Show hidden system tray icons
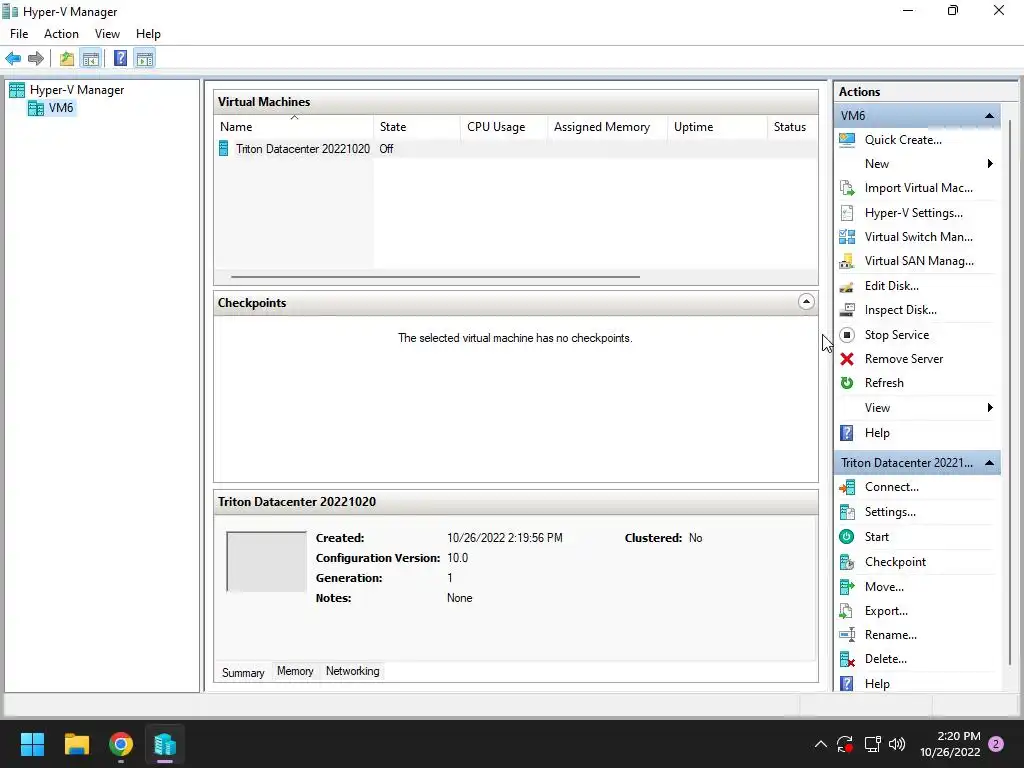This screenshot has height=768, width=1024. pos(821,744)
